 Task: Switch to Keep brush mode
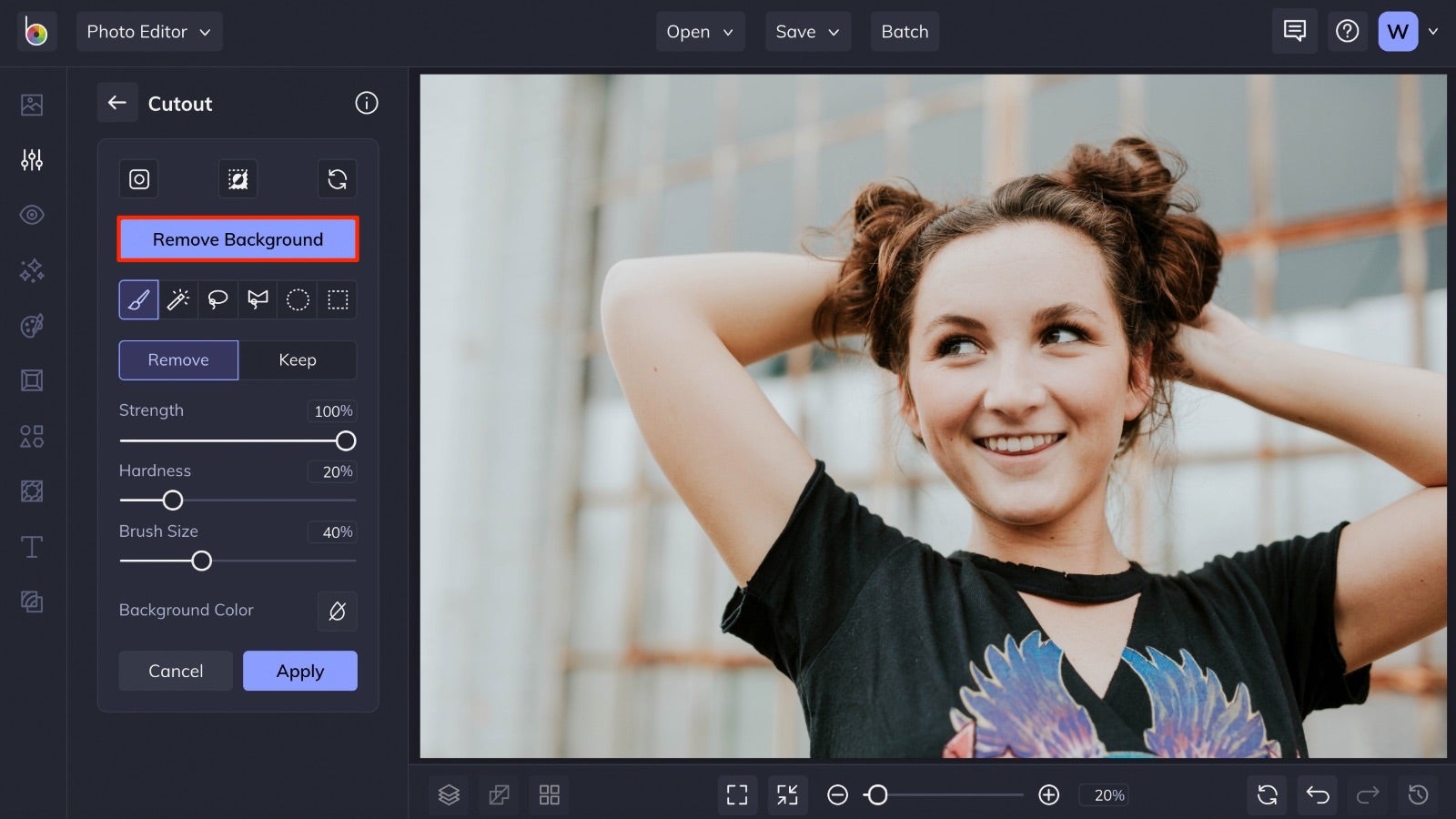298,359
